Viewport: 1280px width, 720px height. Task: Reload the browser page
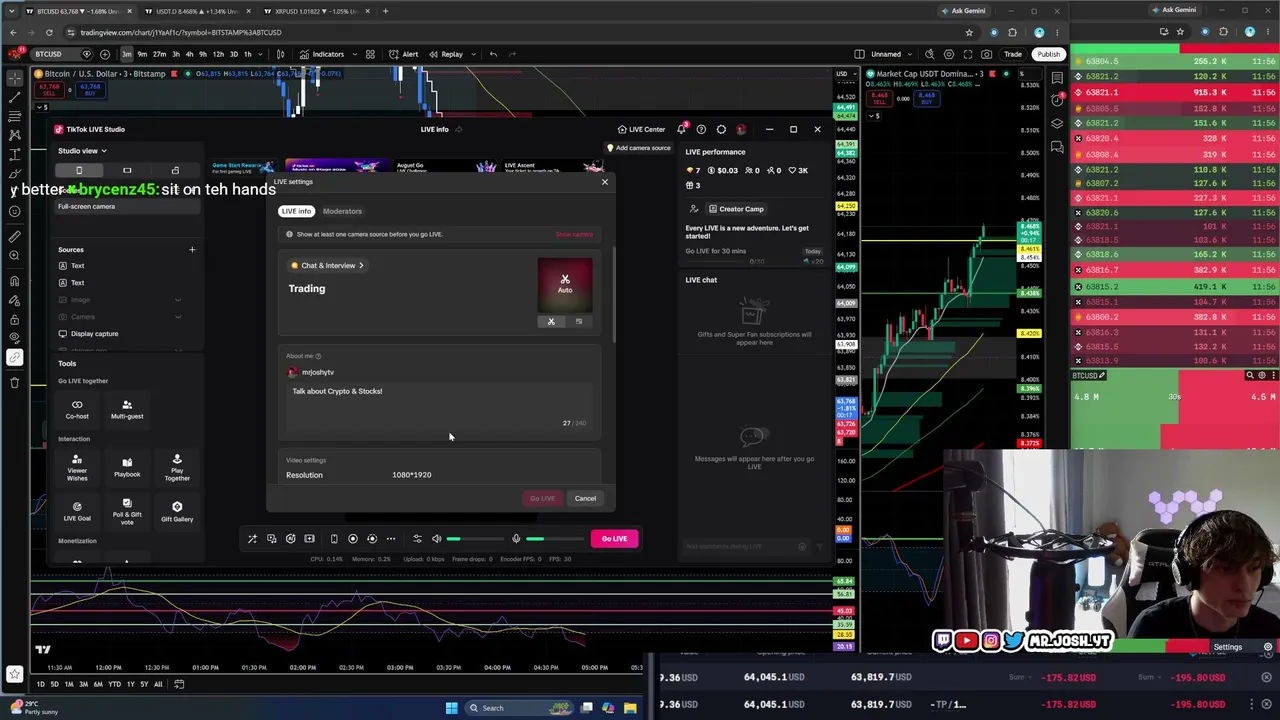48,32
